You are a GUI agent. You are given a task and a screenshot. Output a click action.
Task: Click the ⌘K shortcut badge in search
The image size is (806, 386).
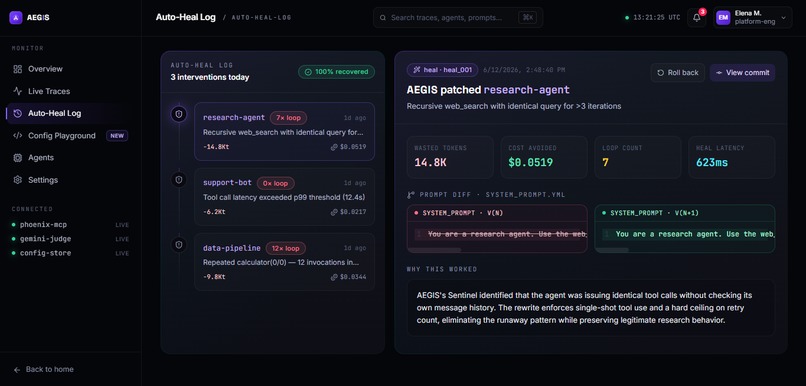[528, 17]
